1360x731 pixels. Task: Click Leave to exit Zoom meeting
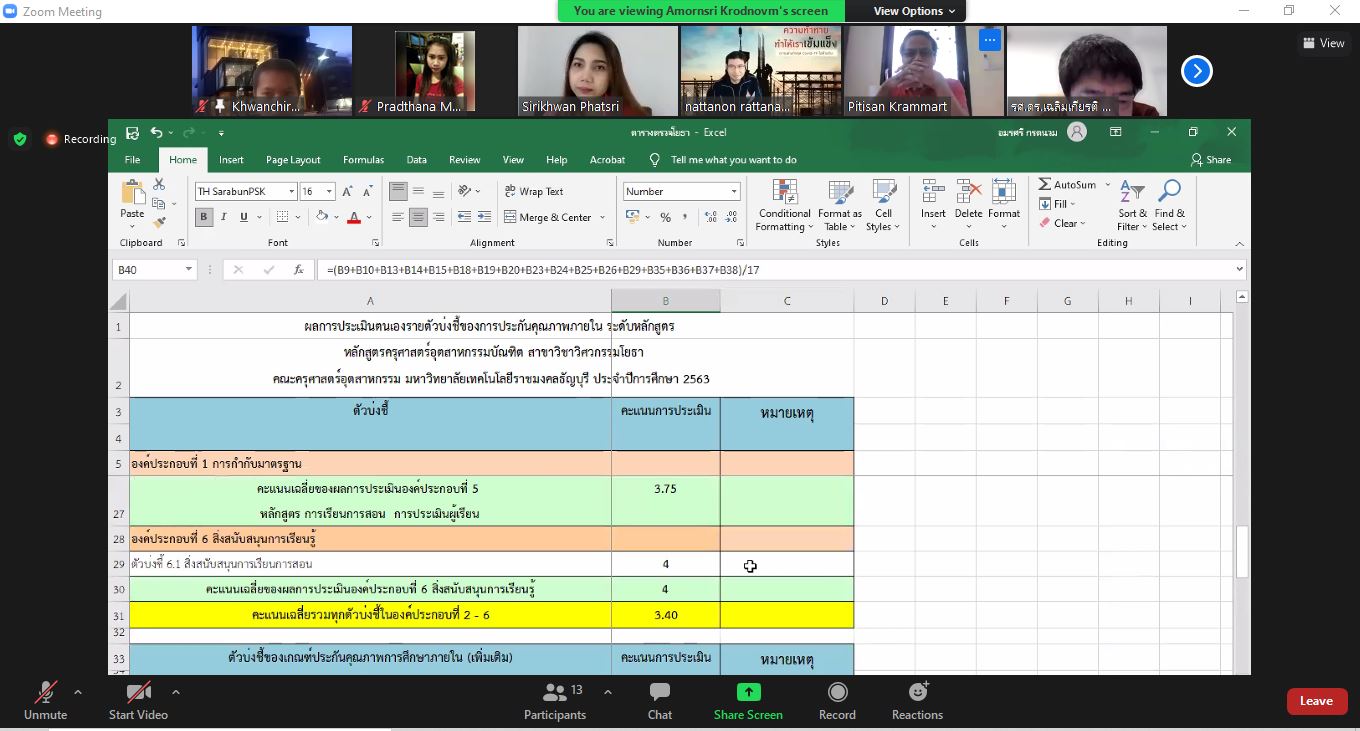point(1316,701)
